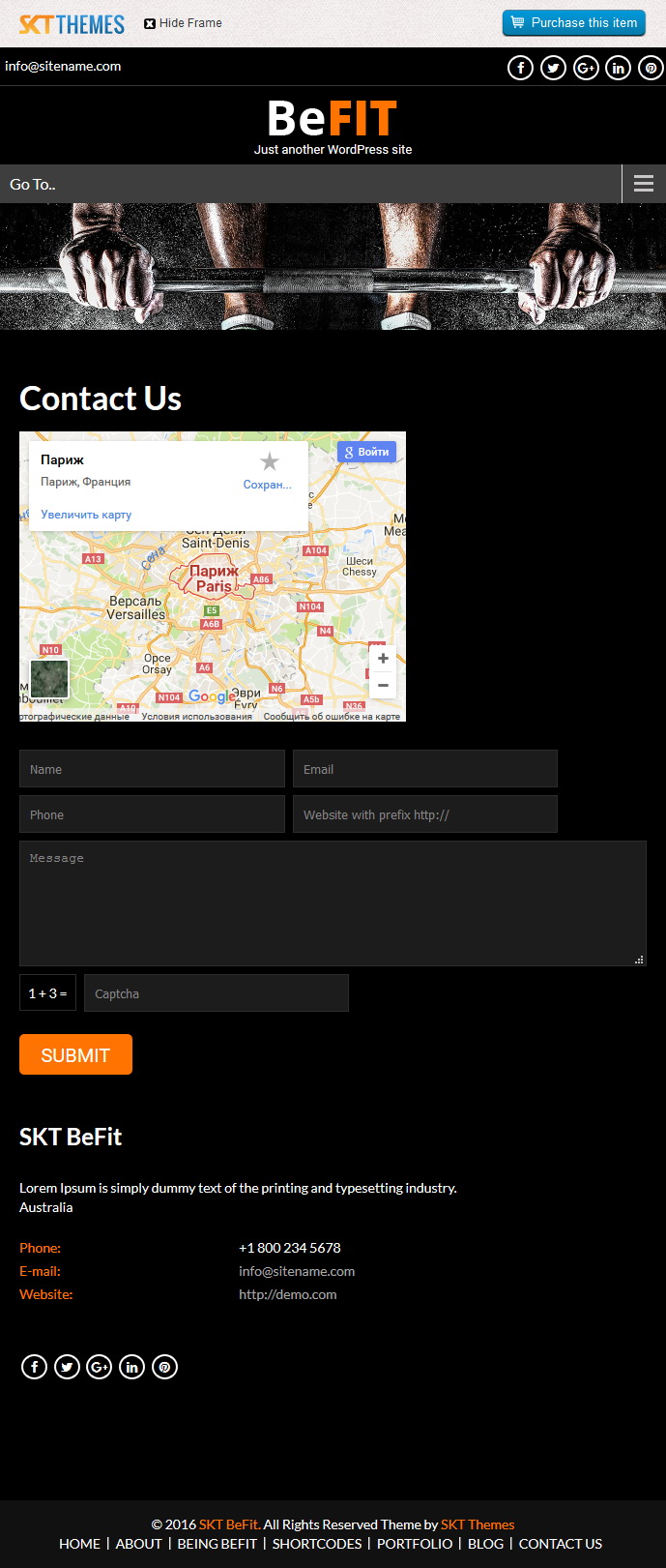Image resolution: width=666 pixels, height=1568 pixels.
Task: Click the SKT Themes logo
Action: [72, 24]
